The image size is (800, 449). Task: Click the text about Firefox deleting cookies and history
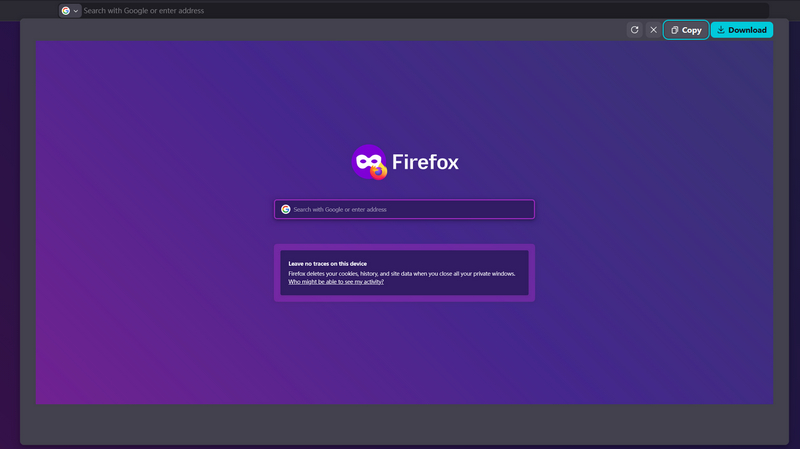(x=402, y=273)
